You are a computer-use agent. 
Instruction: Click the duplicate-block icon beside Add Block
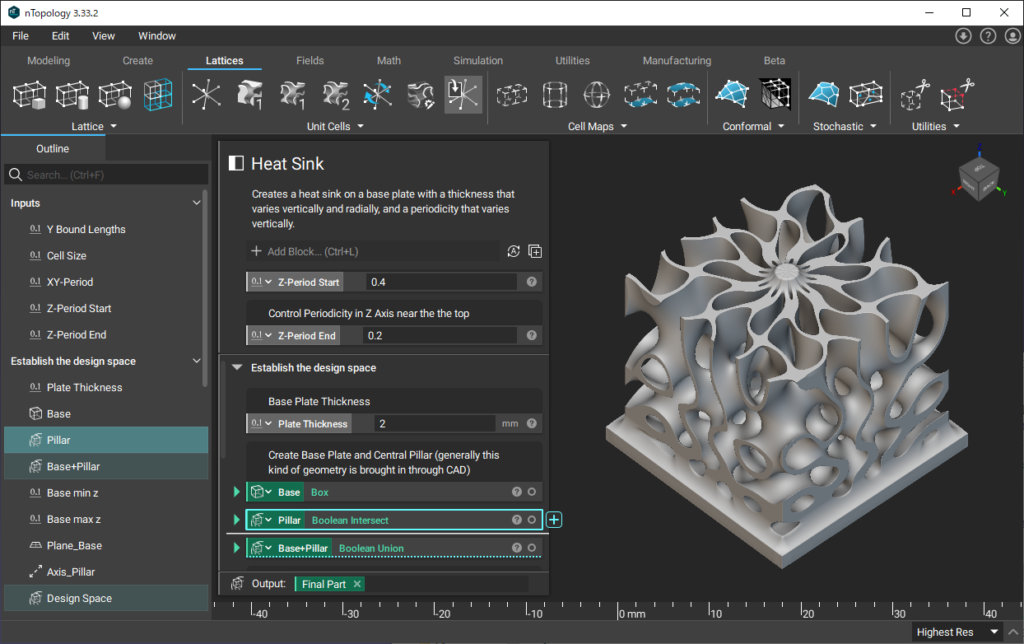coord(535,251)
